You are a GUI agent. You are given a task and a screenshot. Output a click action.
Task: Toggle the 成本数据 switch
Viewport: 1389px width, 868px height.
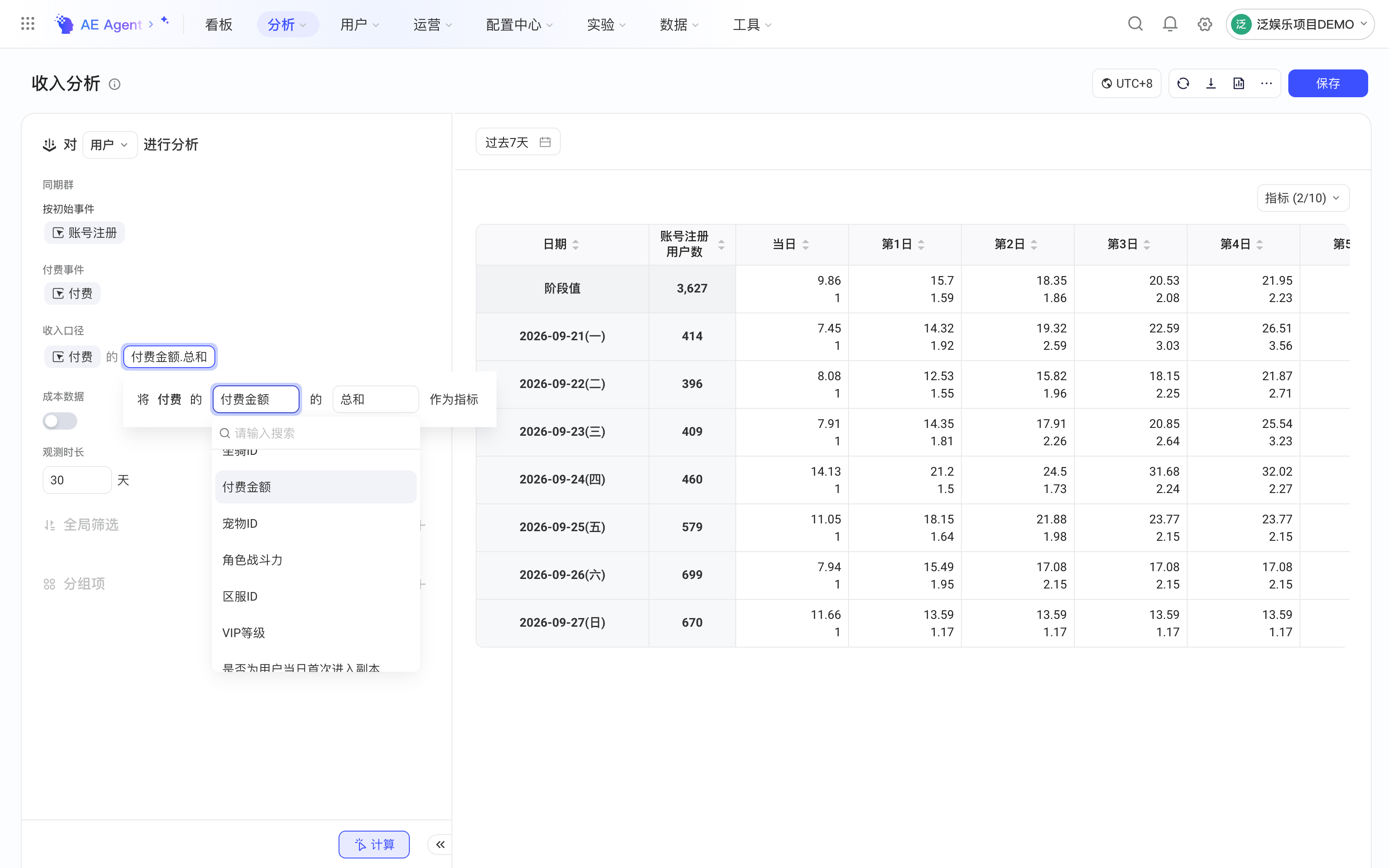[x=60, y=421]
